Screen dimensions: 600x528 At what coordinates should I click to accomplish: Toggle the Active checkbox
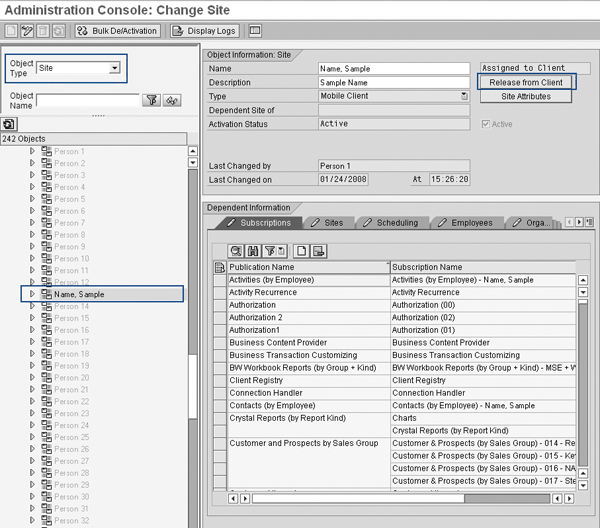click(x=487, y=124)
